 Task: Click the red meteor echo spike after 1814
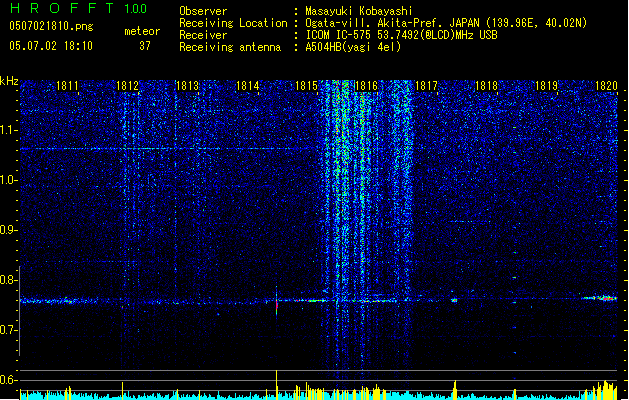pos(276,307)
